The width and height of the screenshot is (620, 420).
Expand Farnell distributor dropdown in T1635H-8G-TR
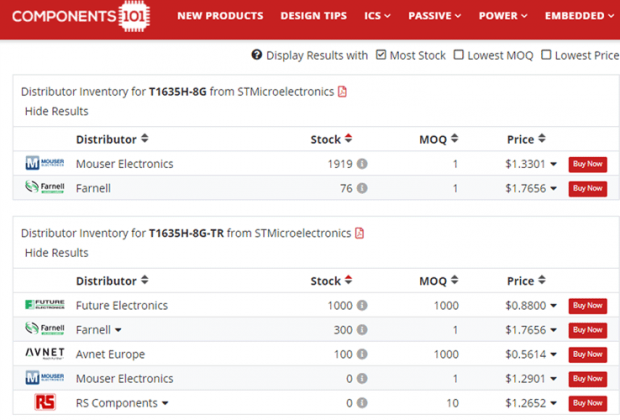[x=118, y=330]
